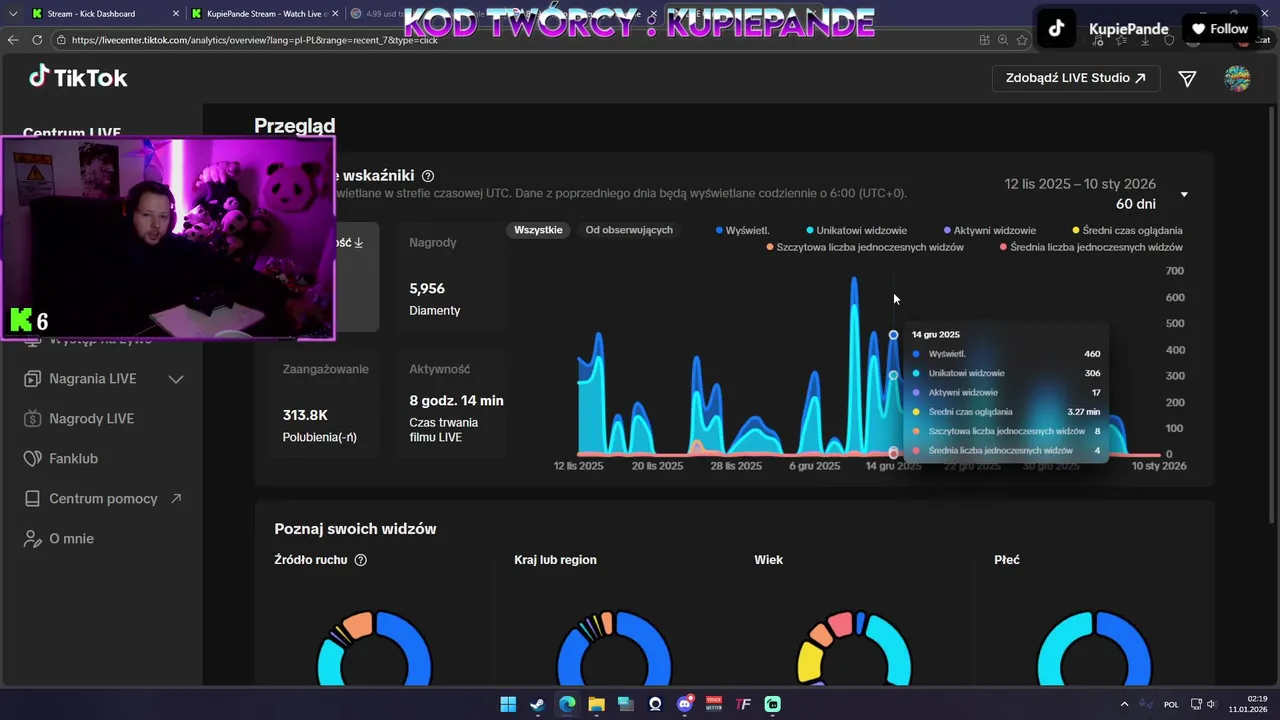Open File Explorer from the taskbar
The height and width of the screenshot is (720, 1280).
pos(596,704)
